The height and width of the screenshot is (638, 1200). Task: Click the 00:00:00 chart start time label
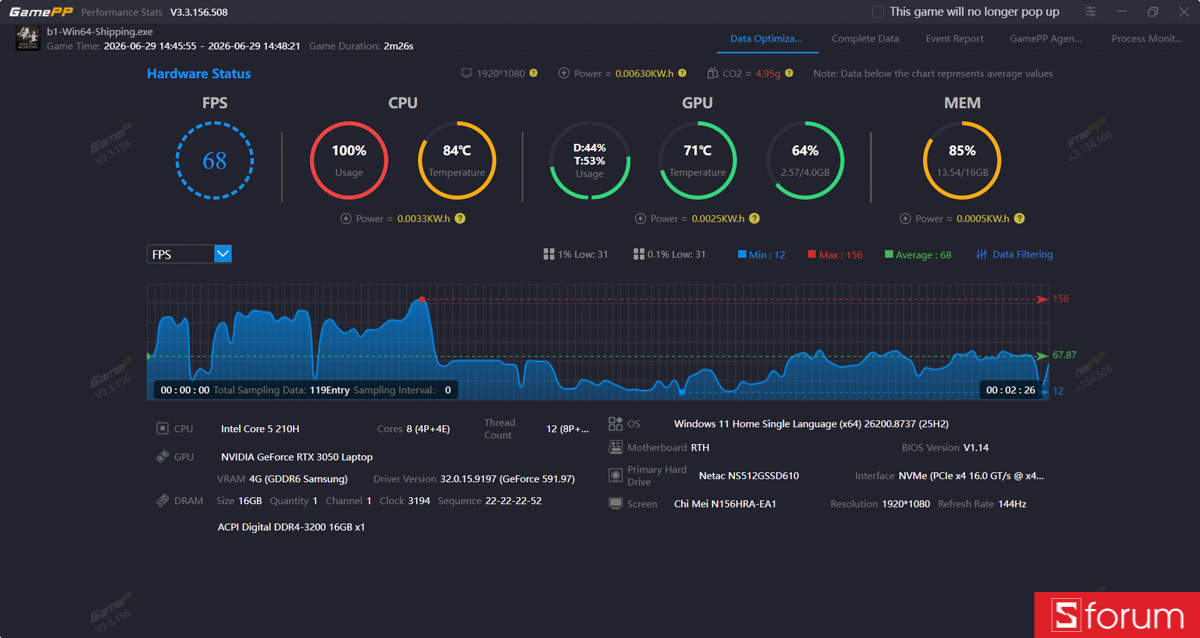pyautogui.click(x=185, y=390)
